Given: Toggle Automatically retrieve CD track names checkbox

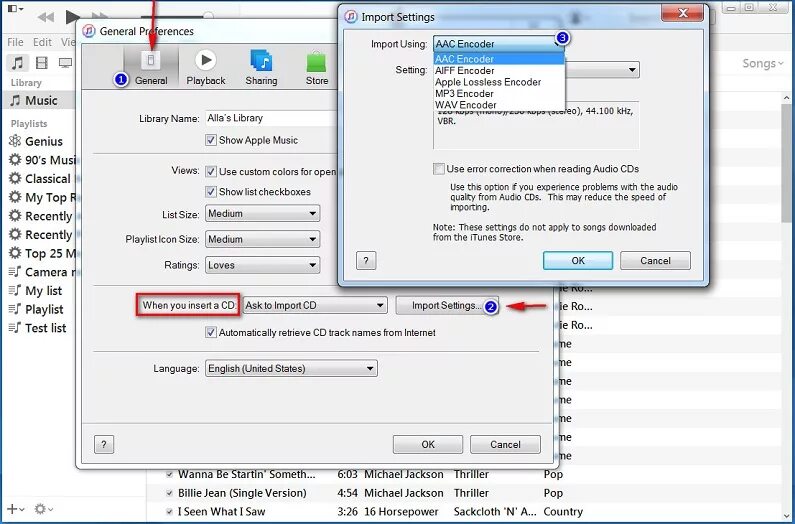Looking at the screenshot, I should (x=211, y=333).
